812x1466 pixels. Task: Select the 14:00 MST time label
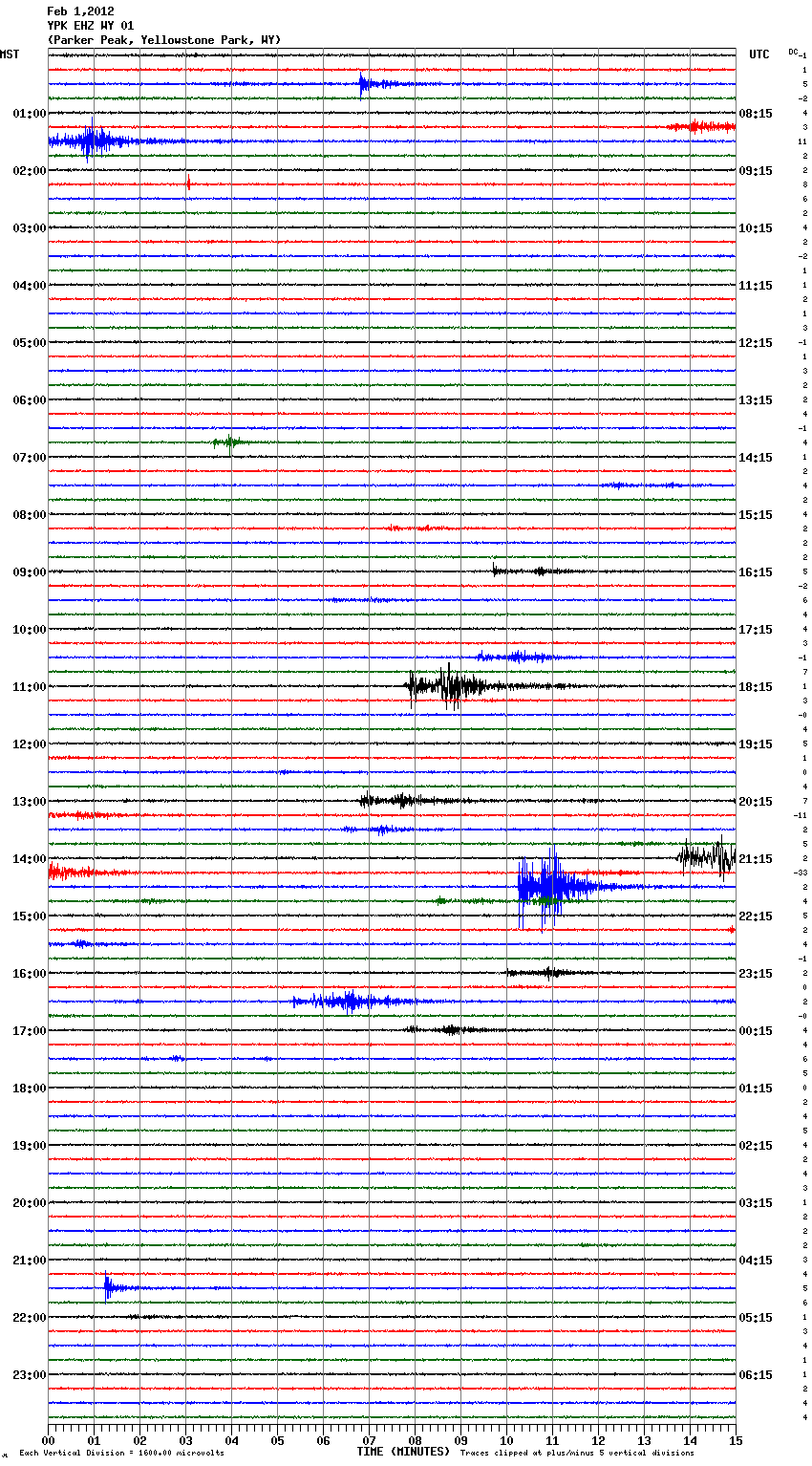click(x=30, y=859)
